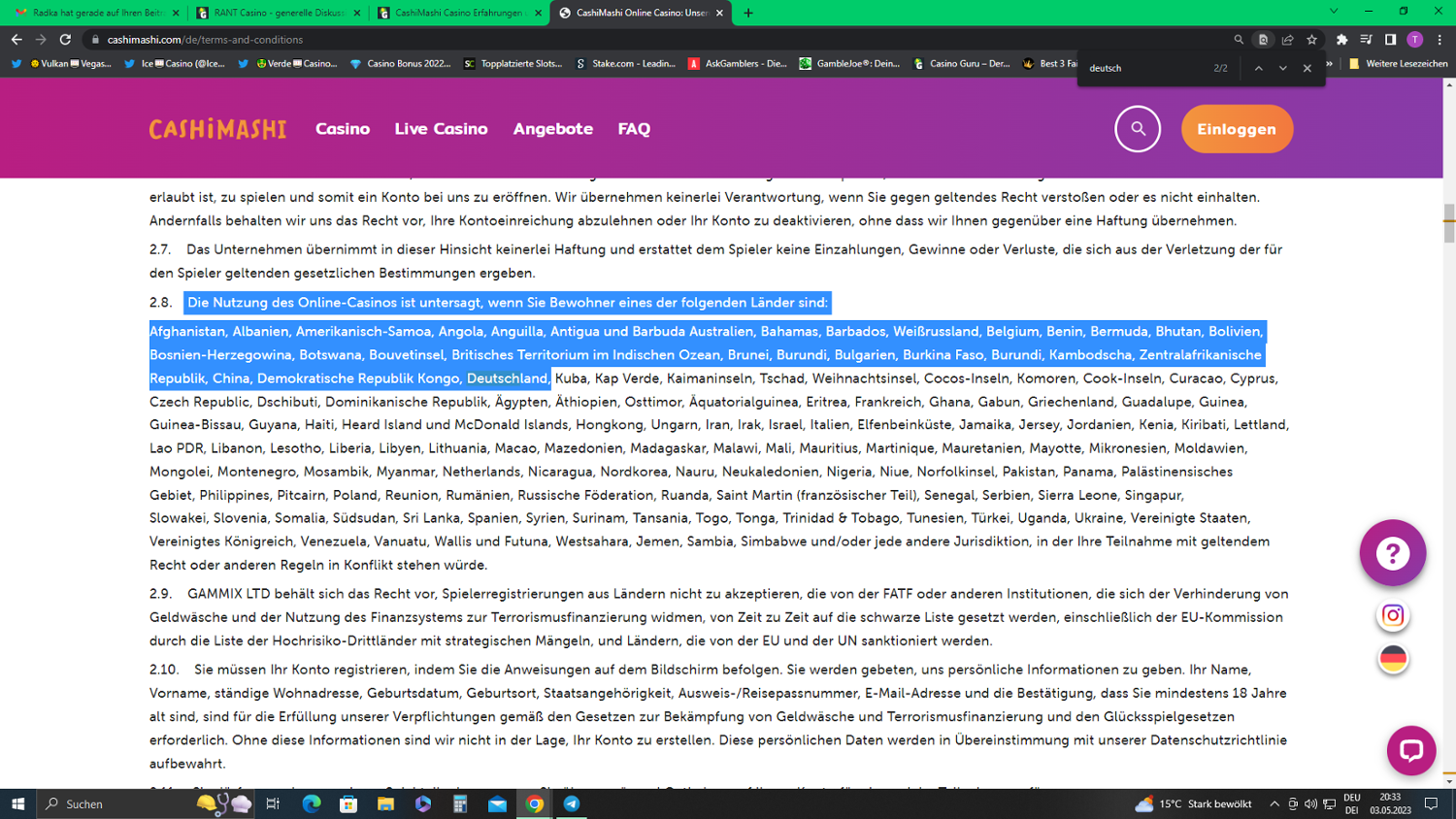Click the site search magnifier icon
The width and height of the screenshot is (1456, 819).
[1138, 129]
